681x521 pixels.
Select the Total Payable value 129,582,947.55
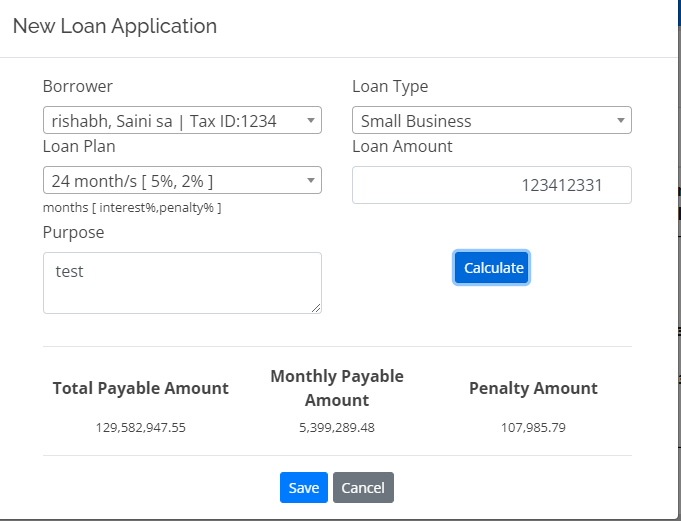tap(141, 428)
